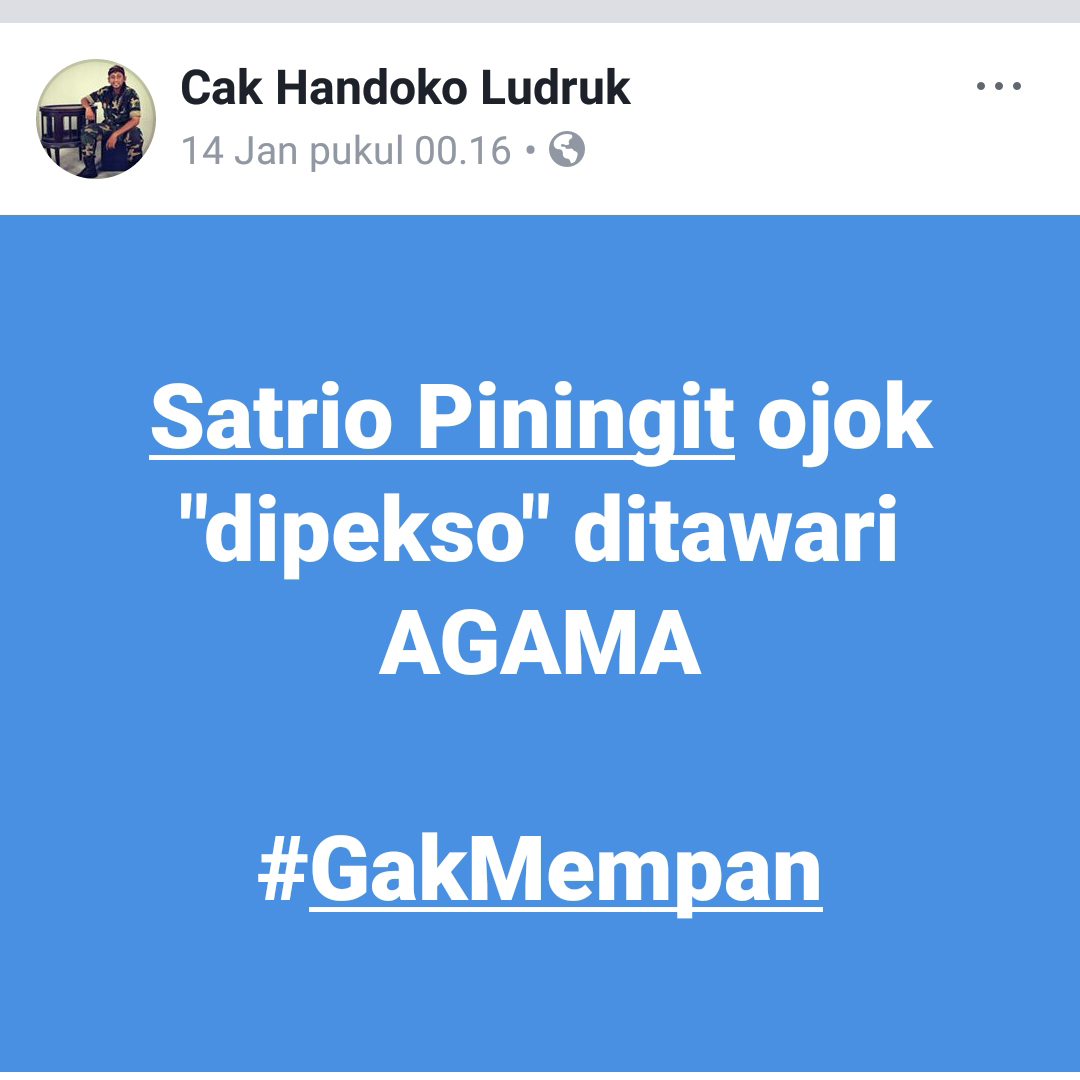Viewport: 1080px width, 1080px height.
Task: Open the three-dot post options menu
Action: click(x=998, y=86)
